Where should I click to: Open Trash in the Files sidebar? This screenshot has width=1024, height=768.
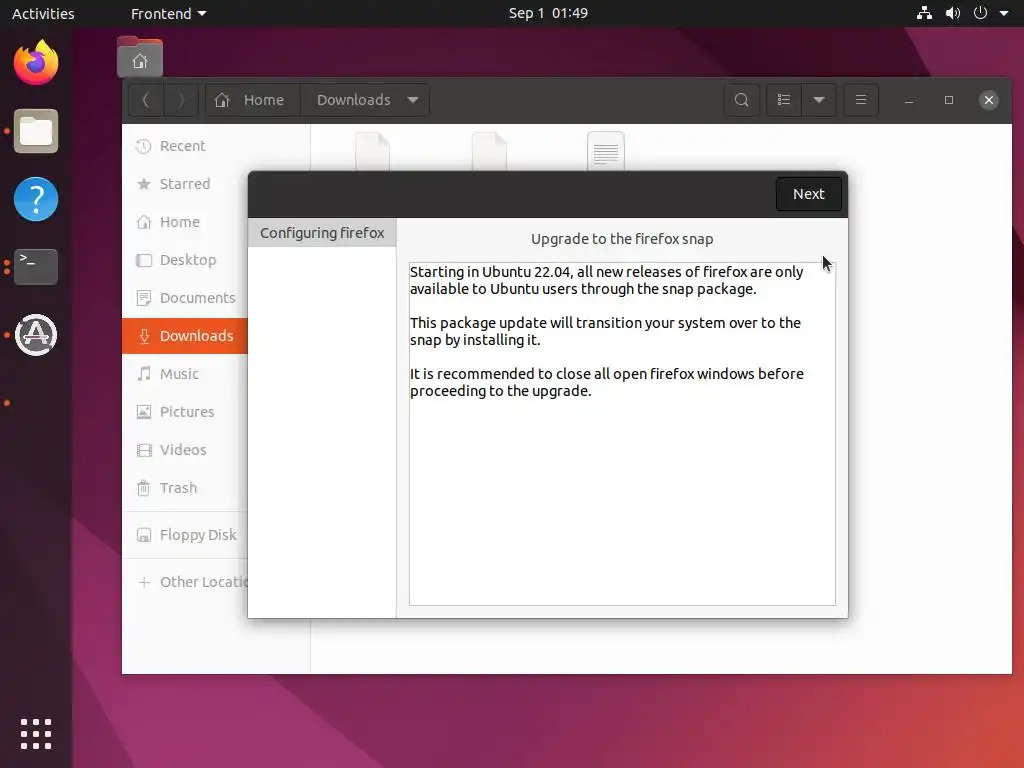[x=184, y=488]
